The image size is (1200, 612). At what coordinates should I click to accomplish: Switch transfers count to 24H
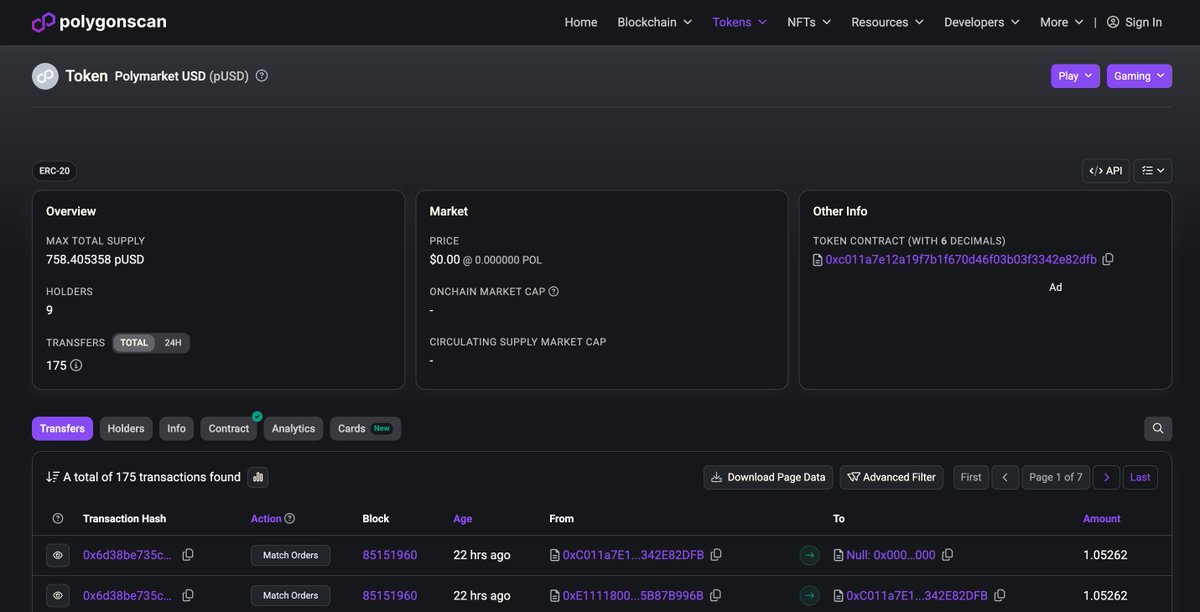coord(173,343)
